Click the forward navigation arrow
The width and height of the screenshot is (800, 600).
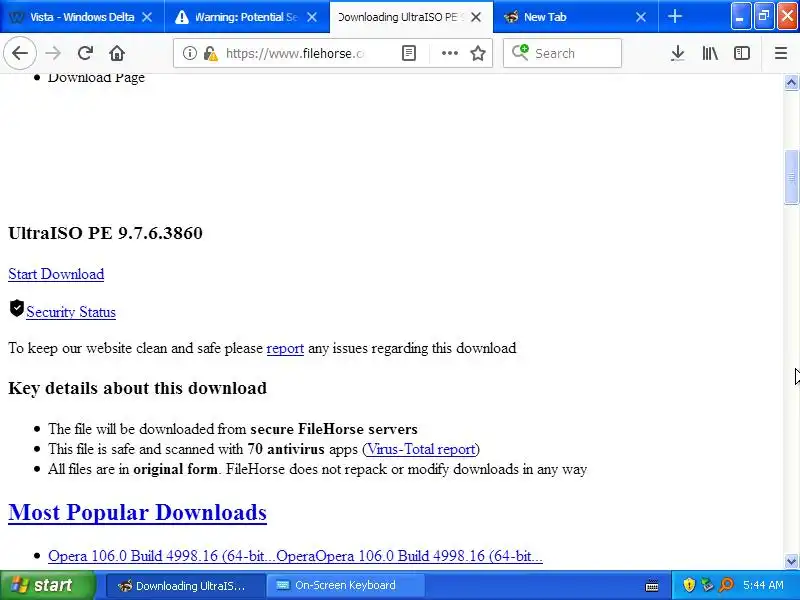(x=53, y=53)
